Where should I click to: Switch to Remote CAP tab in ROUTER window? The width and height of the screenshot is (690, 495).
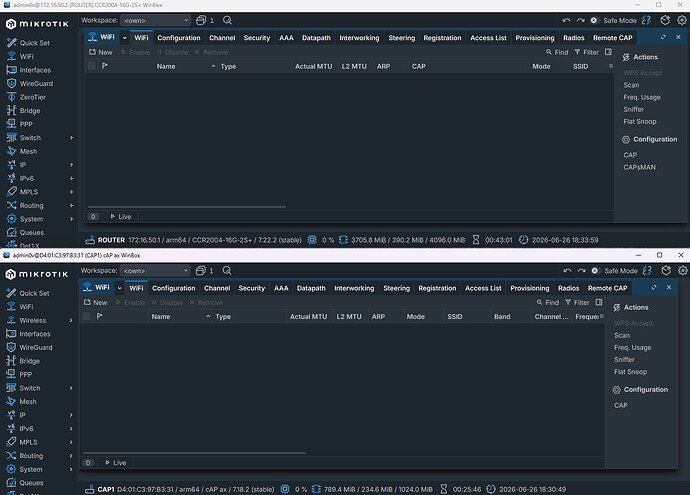point(612,38)
